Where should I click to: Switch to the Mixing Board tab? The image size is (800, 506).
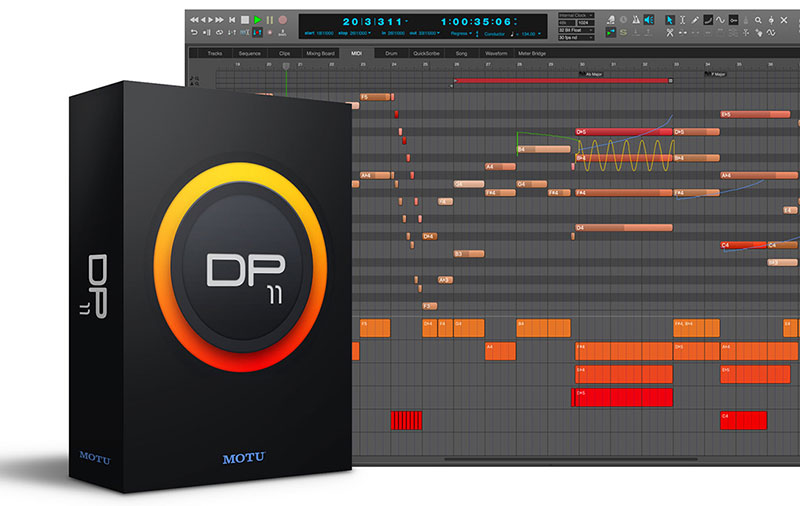(320, 53)
